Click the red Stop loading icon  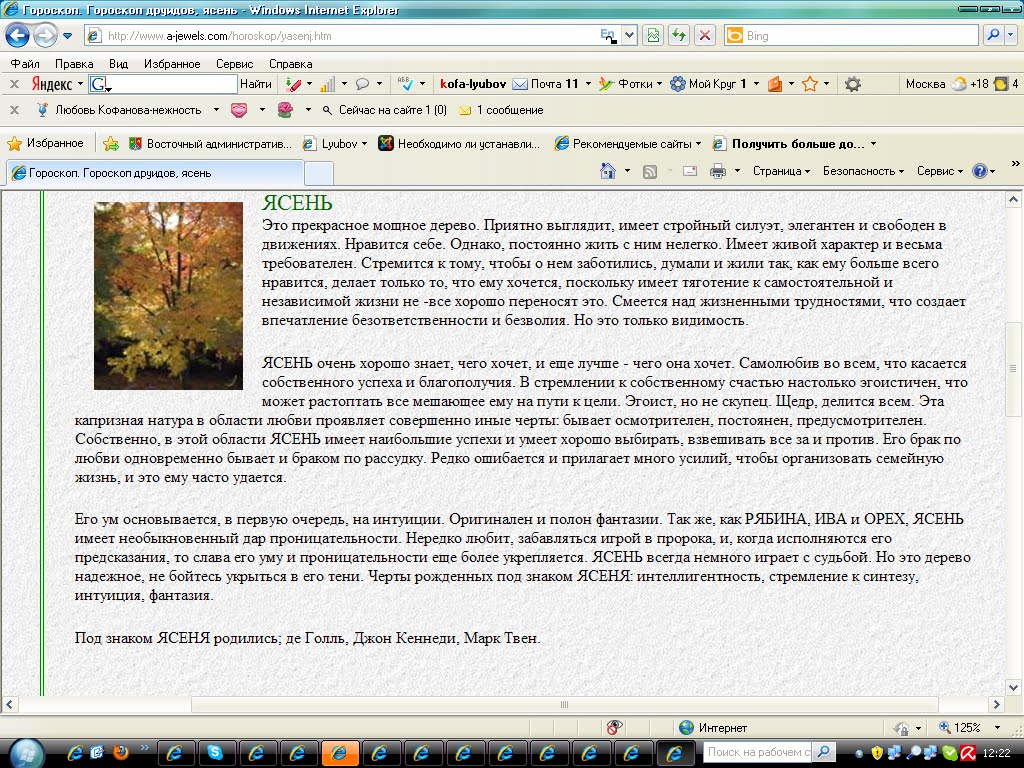[705, 36]
